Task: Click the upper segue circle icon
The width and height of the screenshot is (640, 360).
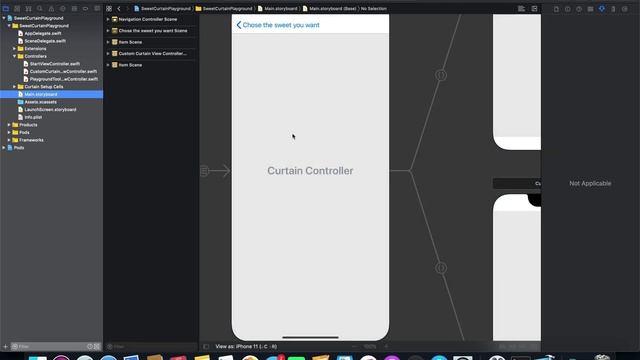Action: point(441,75)
